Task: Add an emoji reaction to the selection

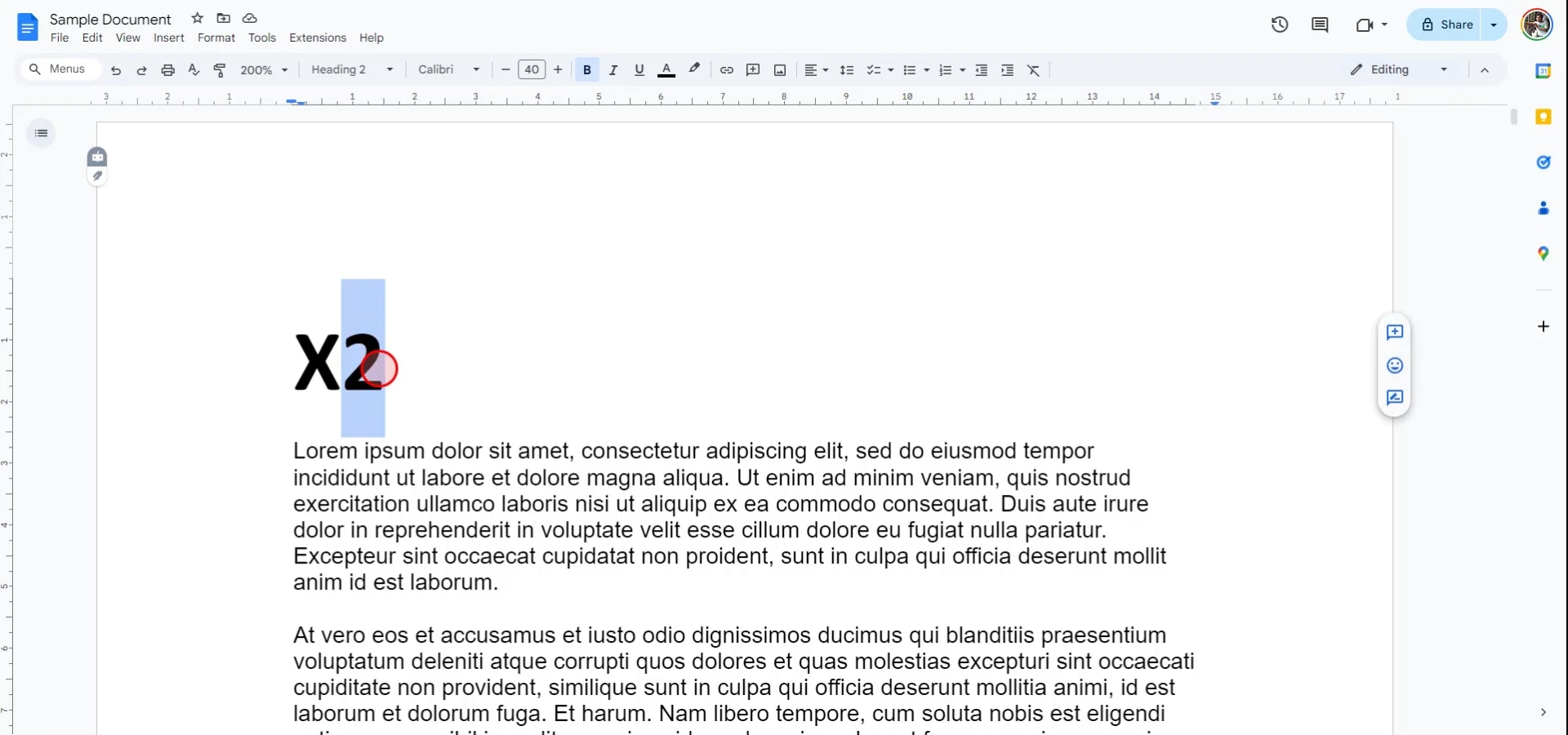Action: (x=1395, y=365)
